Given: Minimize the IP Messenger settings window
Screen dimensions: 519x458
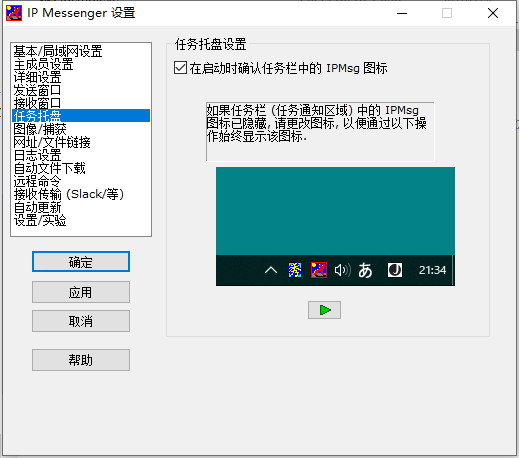Looking at the screenshot, I should pos(402,13).
